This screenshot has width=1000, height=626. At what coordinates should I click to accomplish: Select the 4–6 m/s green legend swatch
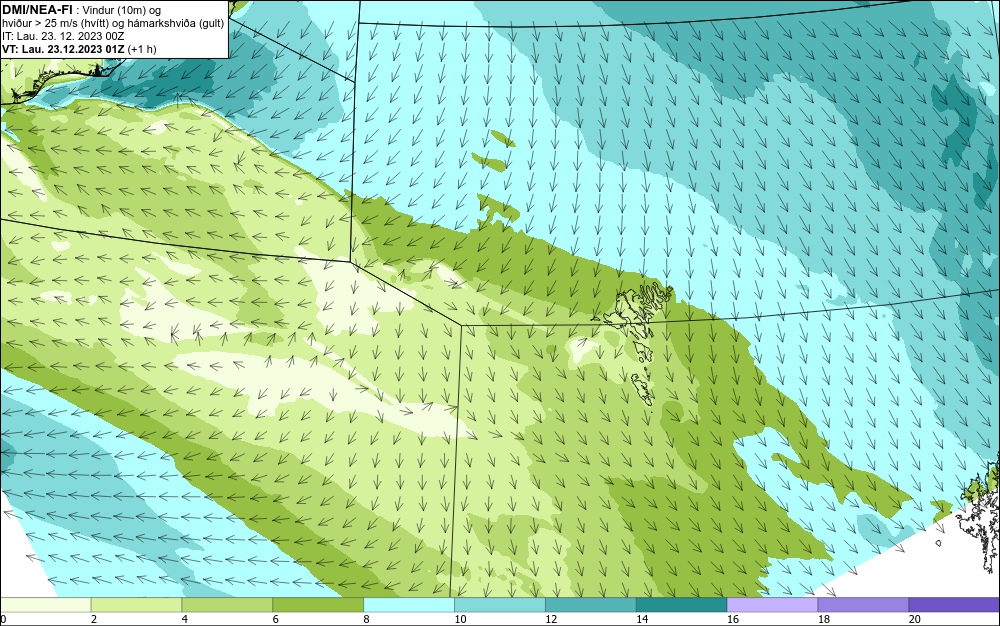pyautogui.click(x=227, y=605)
